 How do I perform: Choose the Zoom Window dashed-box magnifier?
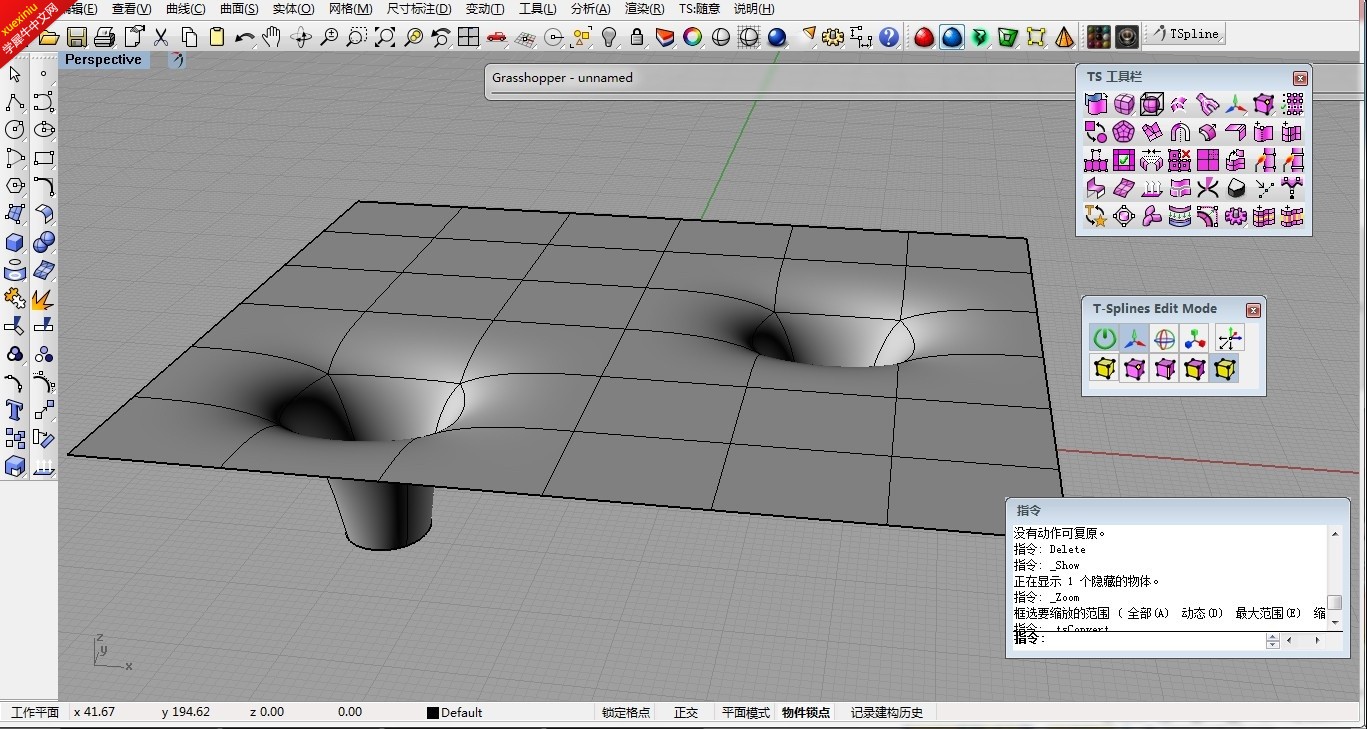[x=357, y=38]
